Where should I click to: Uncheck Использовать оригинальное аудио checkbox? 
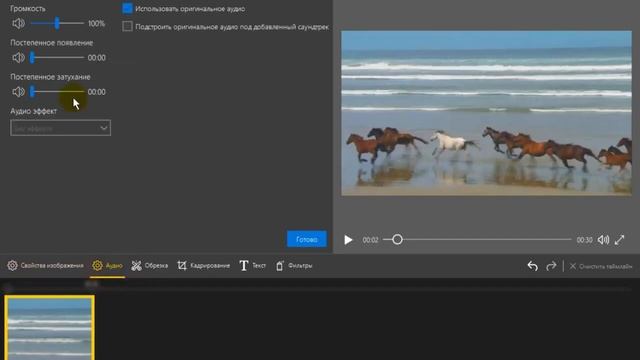pyautogui.click(x=127, y=9)
